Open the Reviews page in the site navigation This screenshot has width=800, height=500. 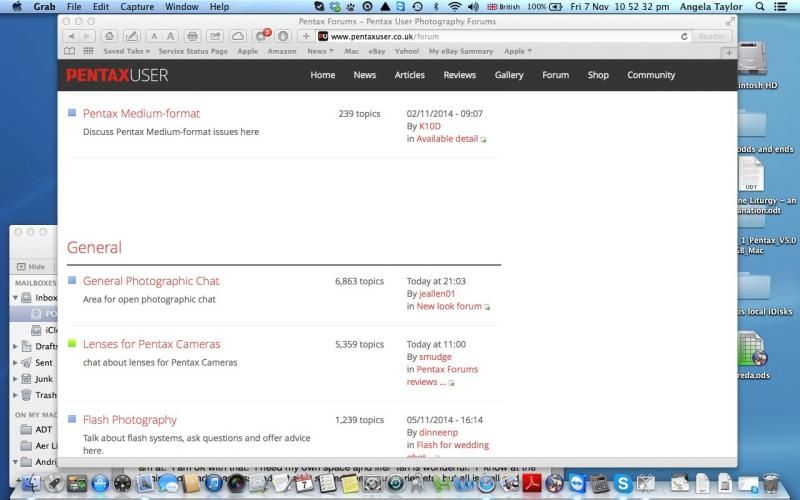tap(460, 75)
